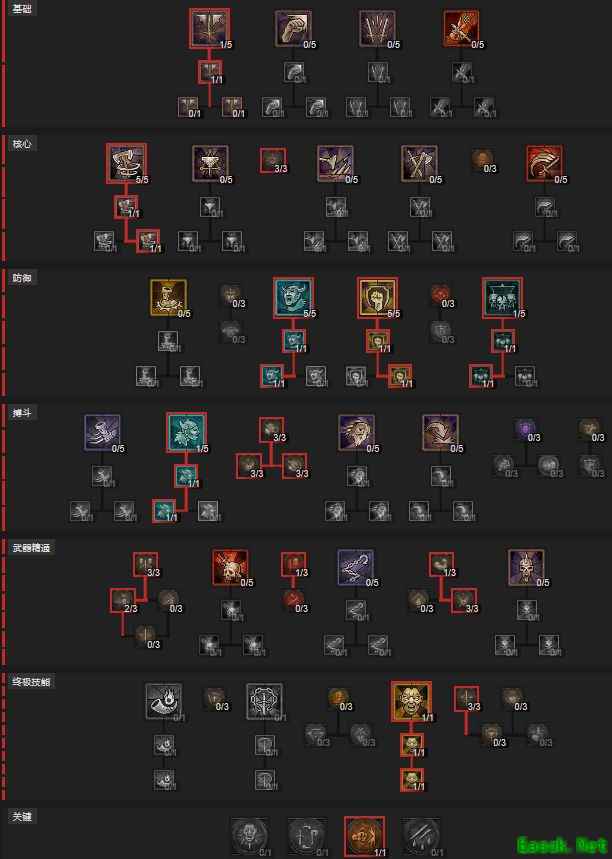Screen dimensions: 612x859
Task: Click the fist shield skill in 防御 row
Action: coord(378,297)
